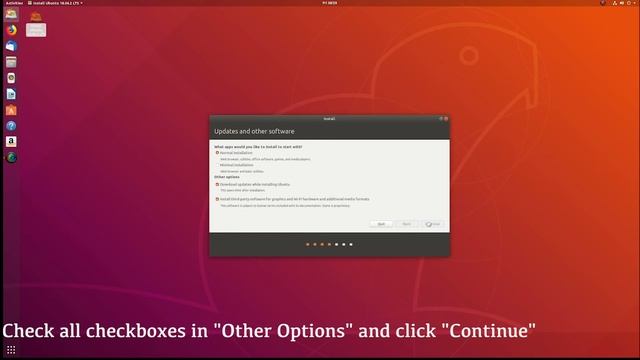Toggle Download updates while installing Ubuntu
Viewport: 640px width, 360px height.
[x=217, y=184]
